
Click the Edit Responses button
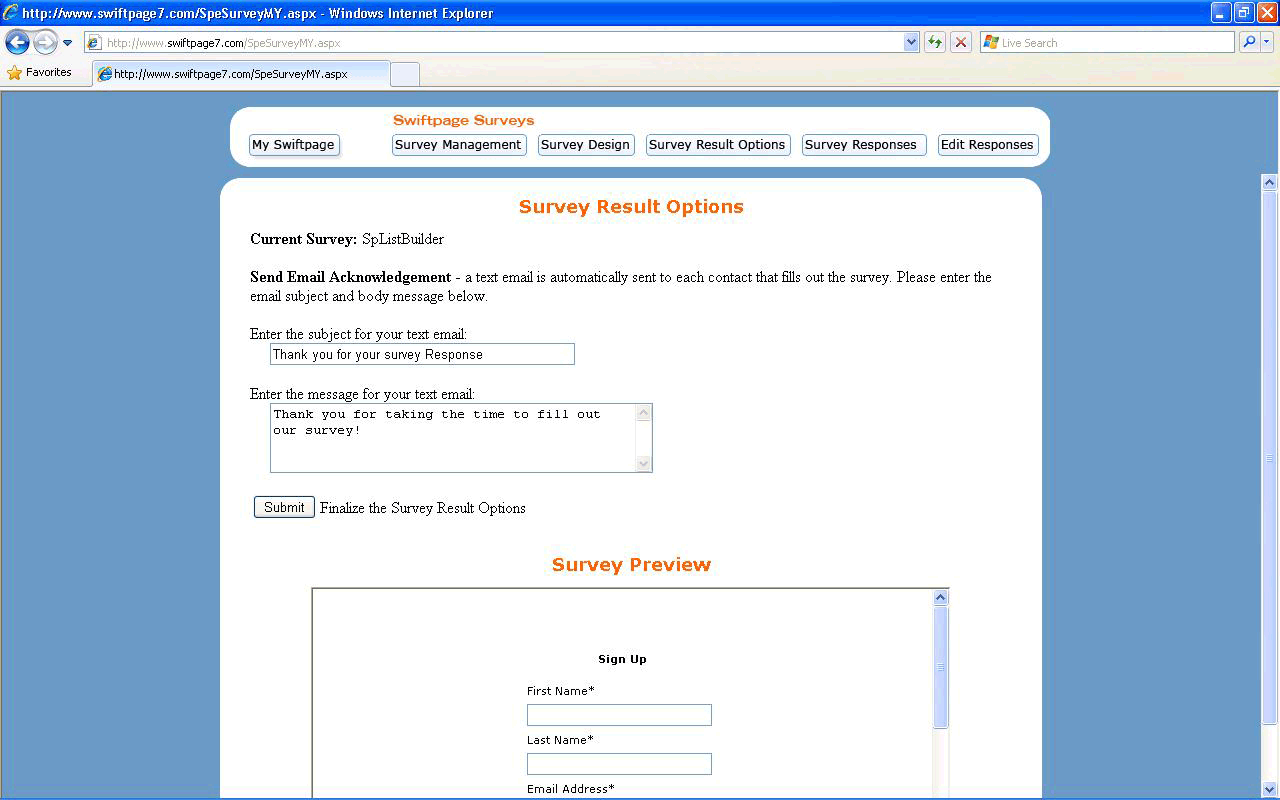(987, 145)
